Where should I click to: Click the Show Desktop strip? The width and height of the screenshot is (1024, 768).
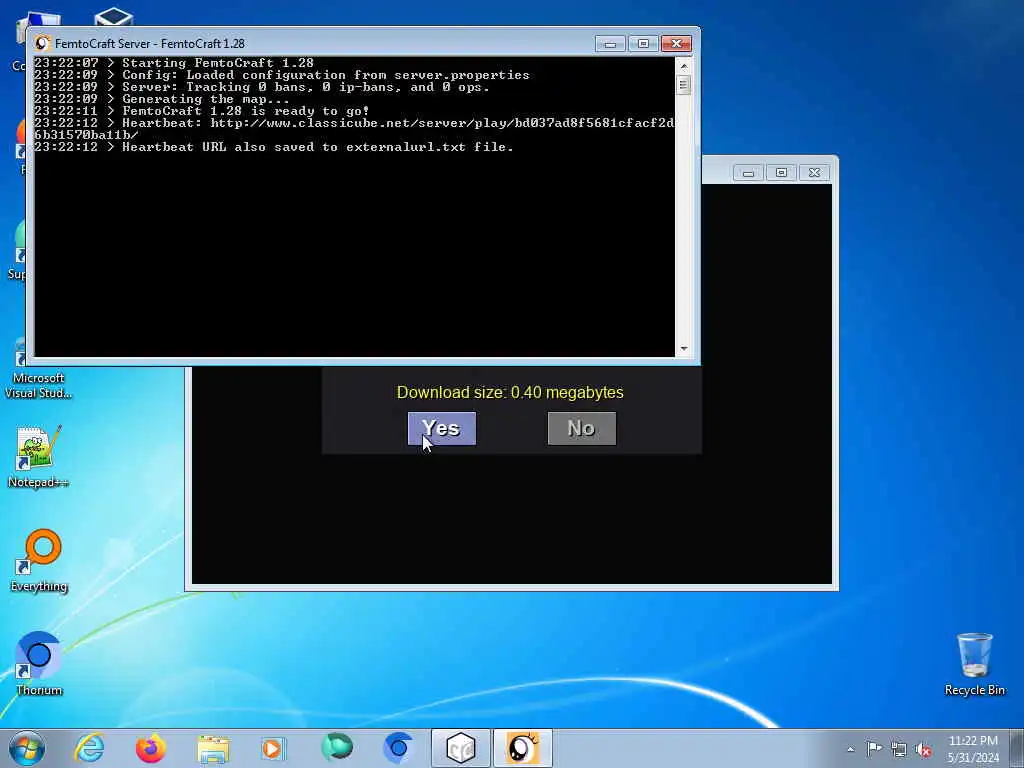point(1017,748)
